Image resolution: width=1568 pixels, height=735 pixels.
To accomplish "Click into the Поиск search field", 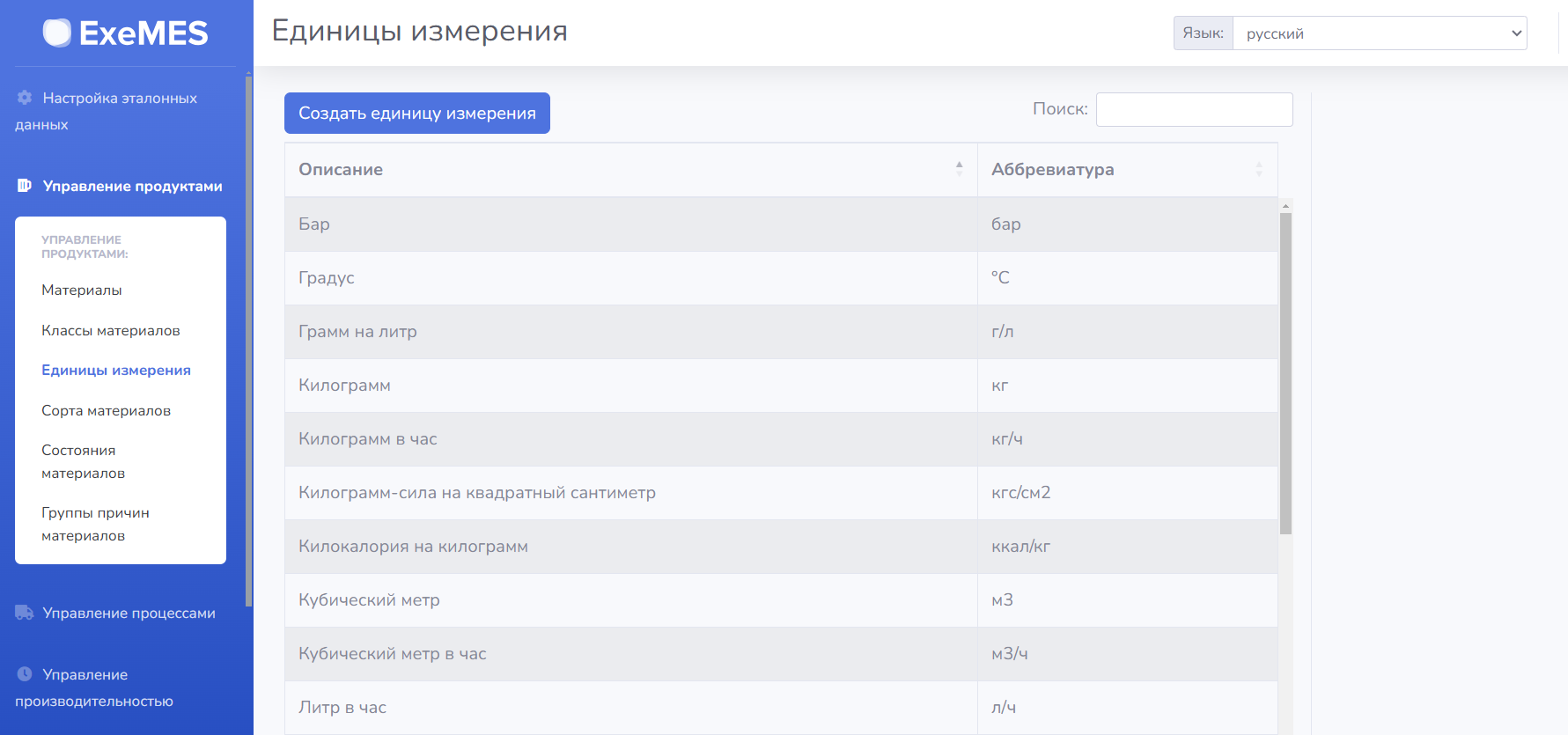I will 1194,110.
